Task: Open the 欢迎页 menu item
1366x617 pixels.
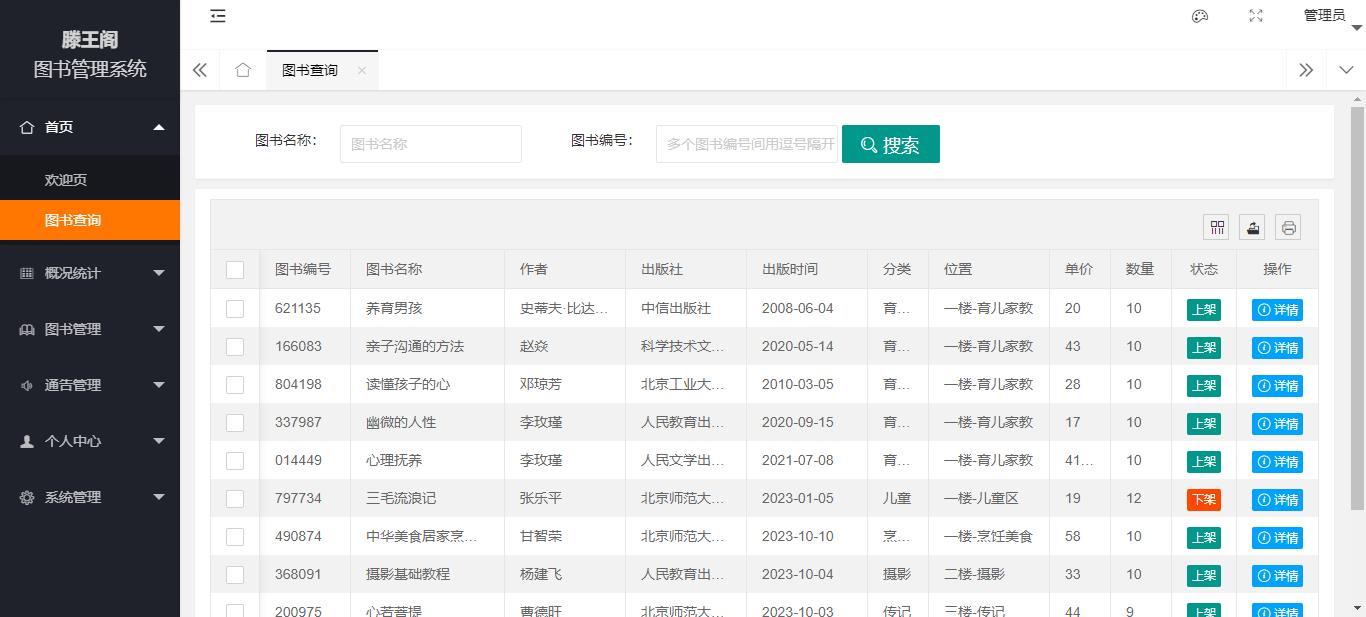Action: click(90, 180)
